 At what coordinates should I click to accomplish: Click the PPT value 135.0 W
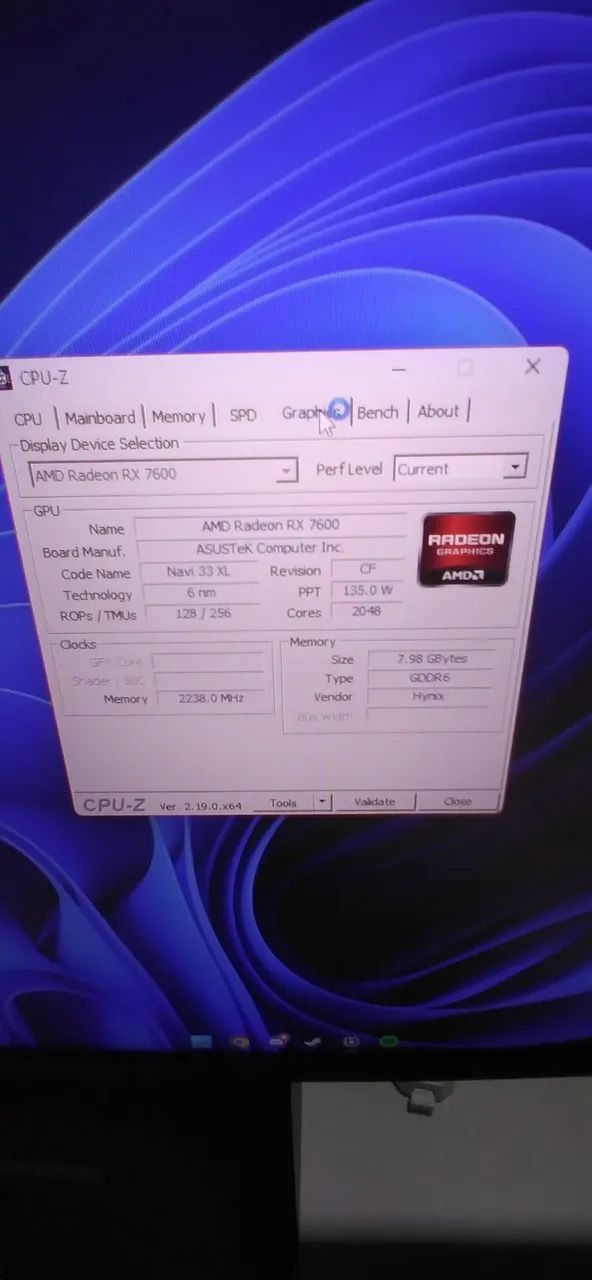coord(367,590)
